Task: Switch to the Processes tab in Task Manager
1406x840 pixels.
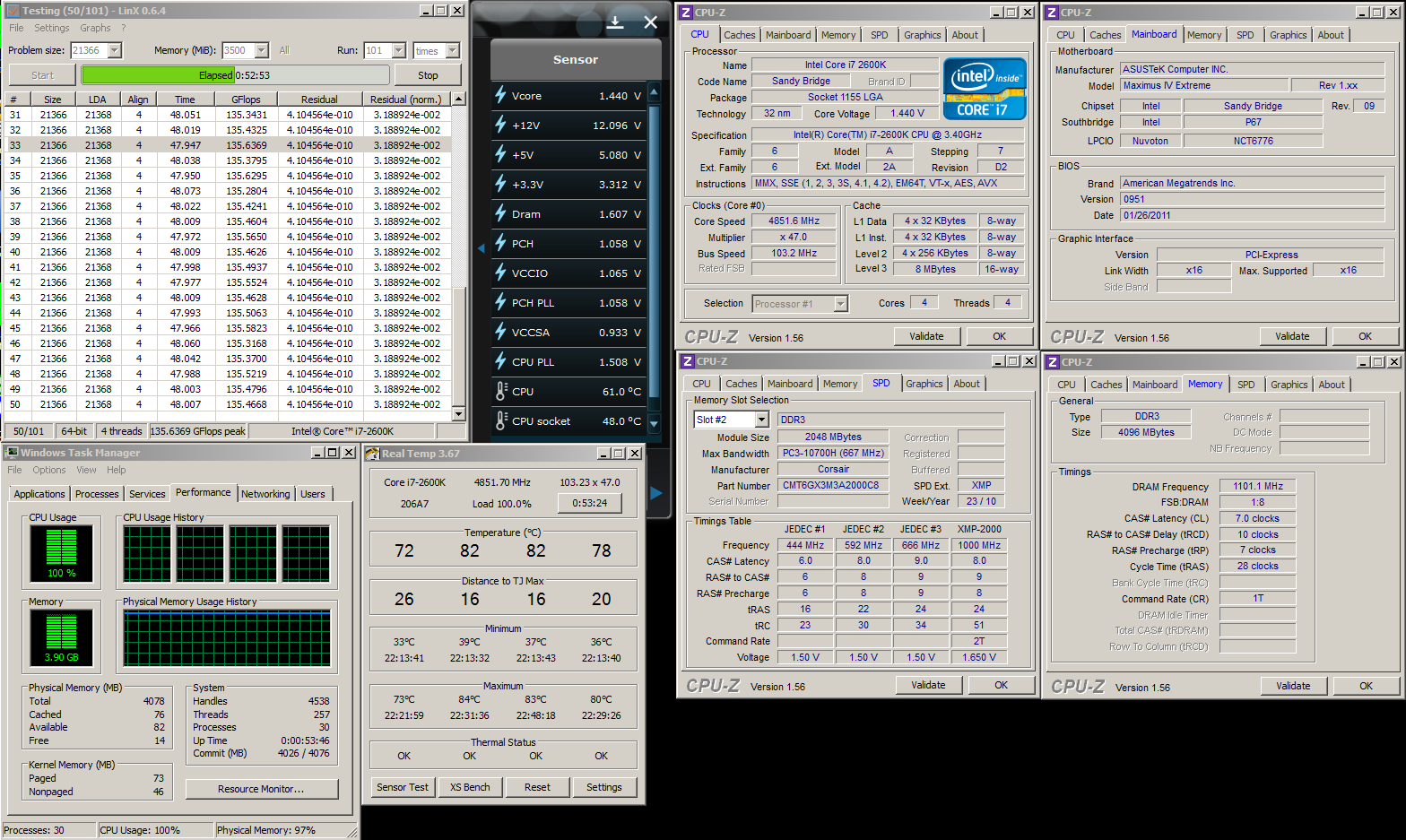Action: tap(97, 494)
